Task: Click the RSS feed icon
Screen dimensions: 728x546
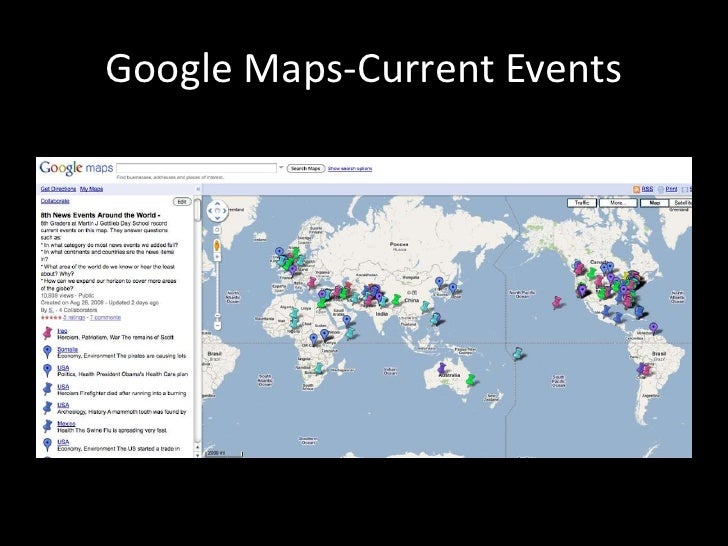Action: coord(636,189)
